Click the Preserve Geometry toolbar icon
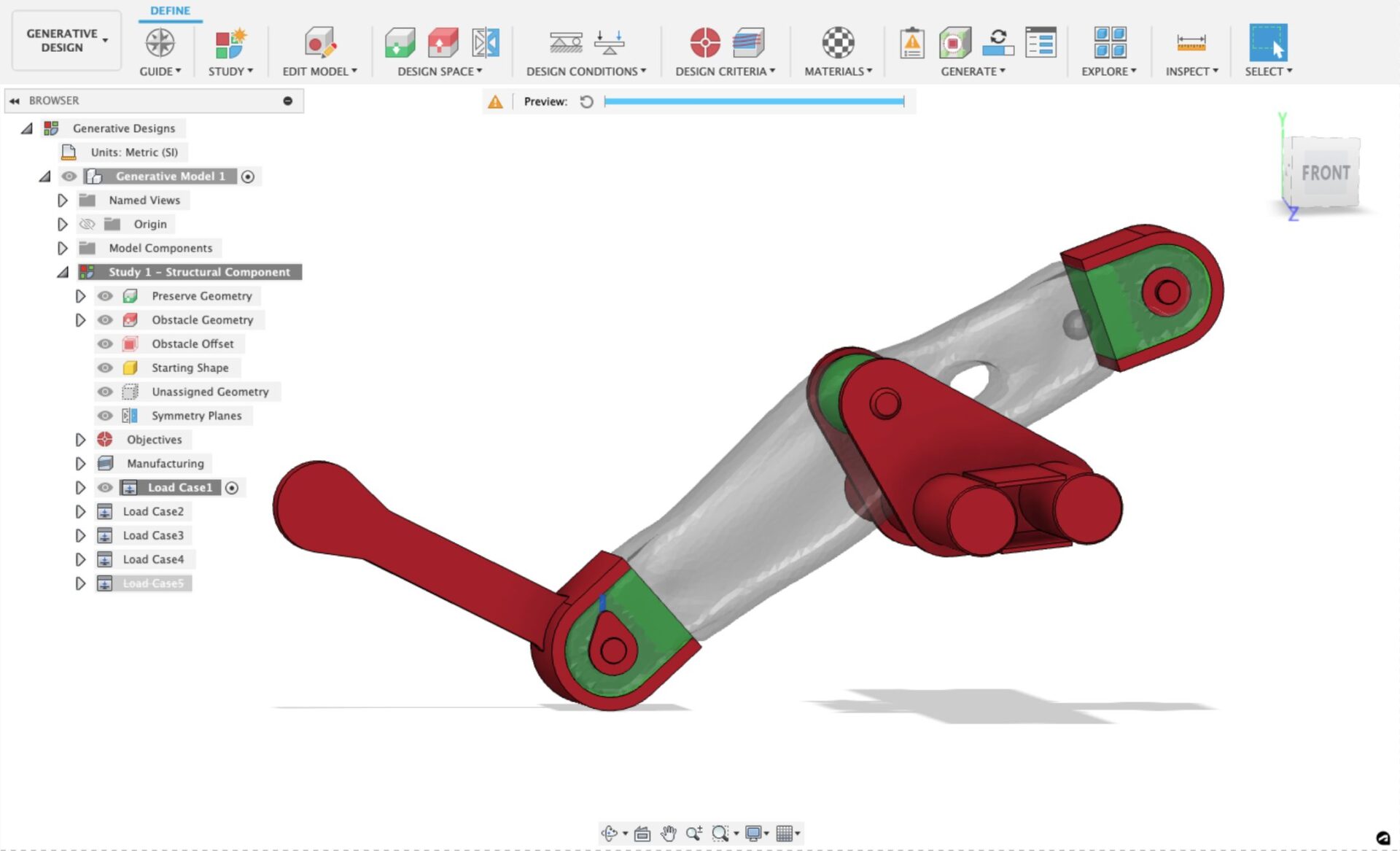This screenshot has width=1400, height=851. (400, 44)
